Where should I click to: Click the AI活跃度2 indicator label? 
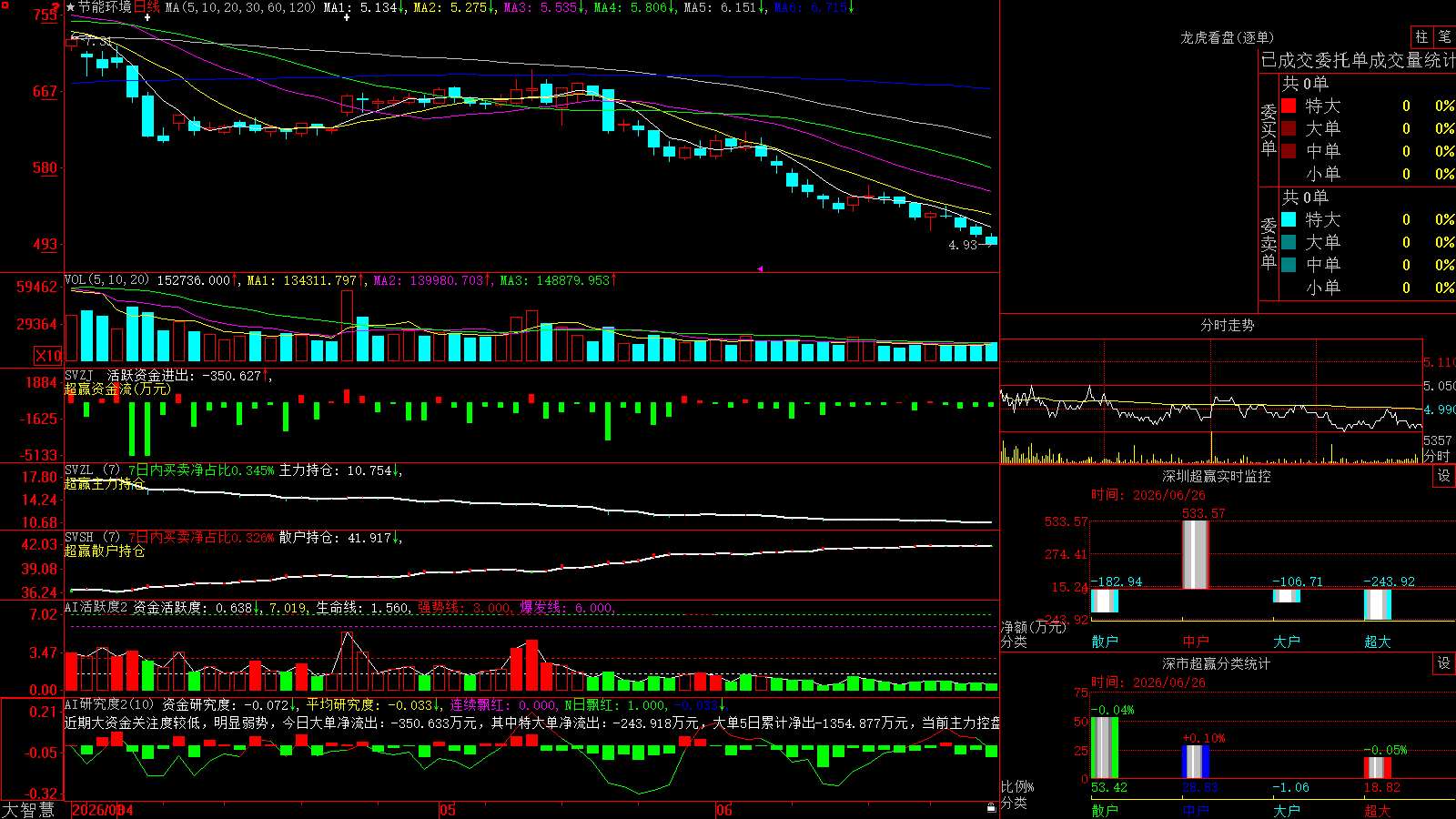pyautogui.click(x=96, y=607)
